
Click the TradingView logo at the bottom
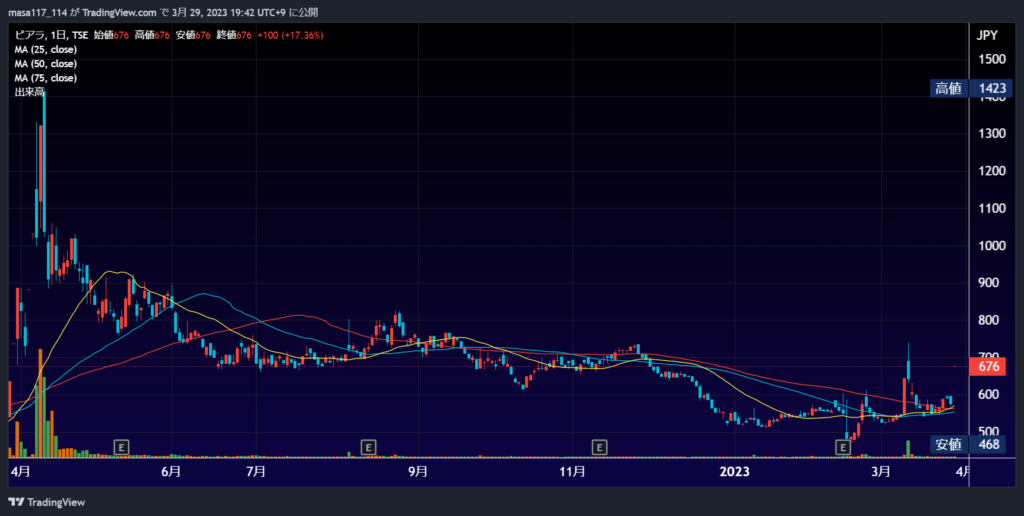click(46, 502)
